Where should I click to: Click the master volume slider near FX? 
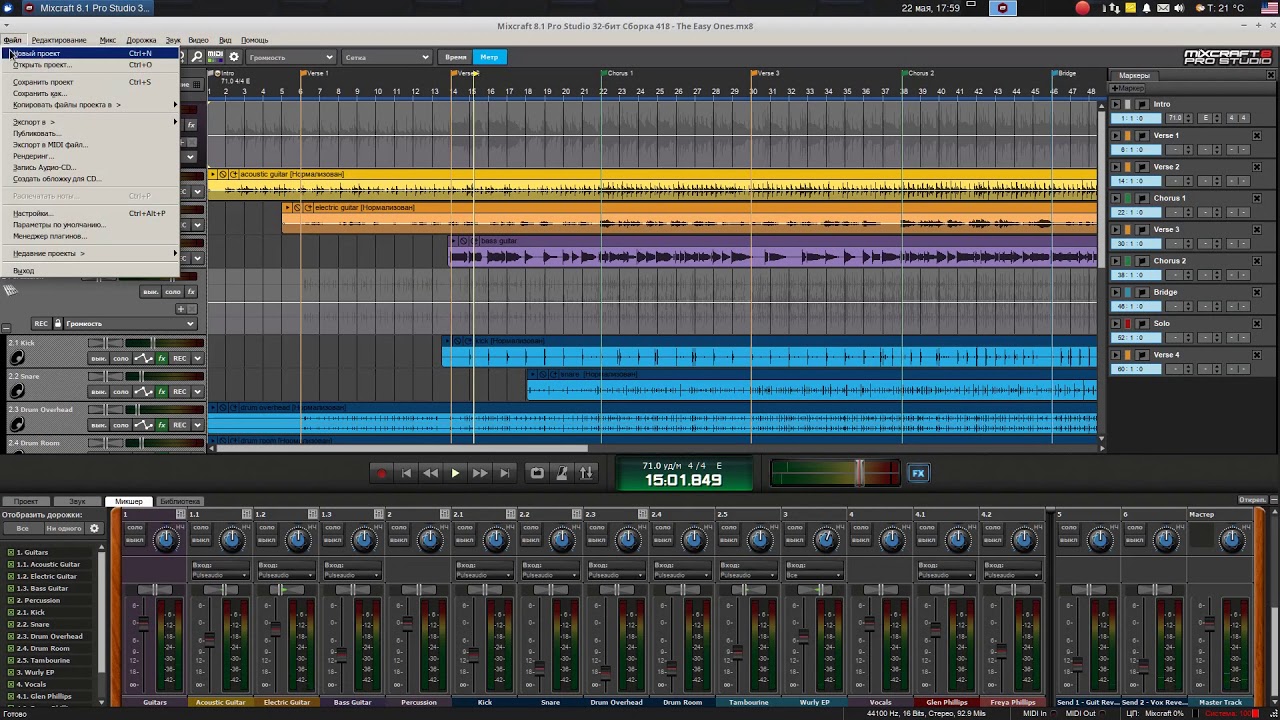click(x=859, y=472)
